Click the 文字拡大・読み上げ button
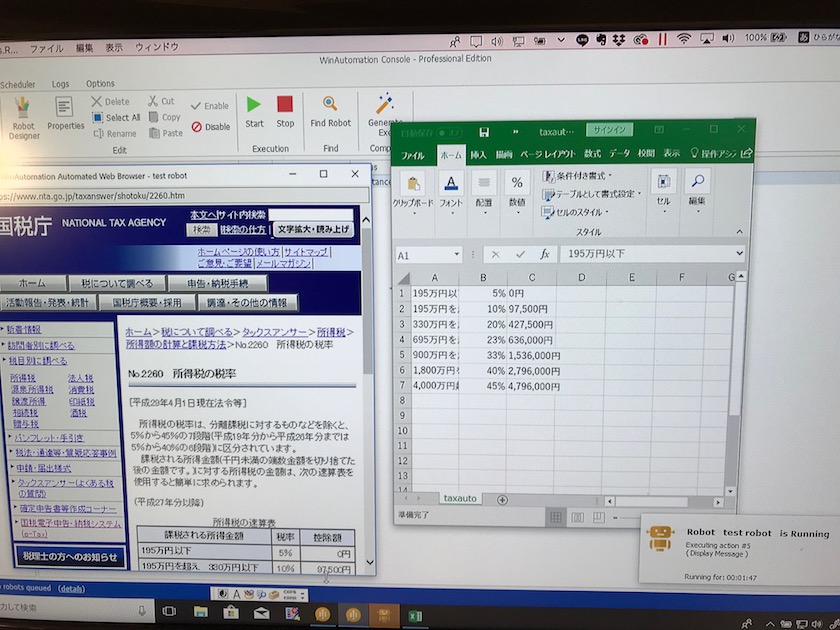Image resolution: width=840 pixels, height=630 pixels. [x=313, y=229]
